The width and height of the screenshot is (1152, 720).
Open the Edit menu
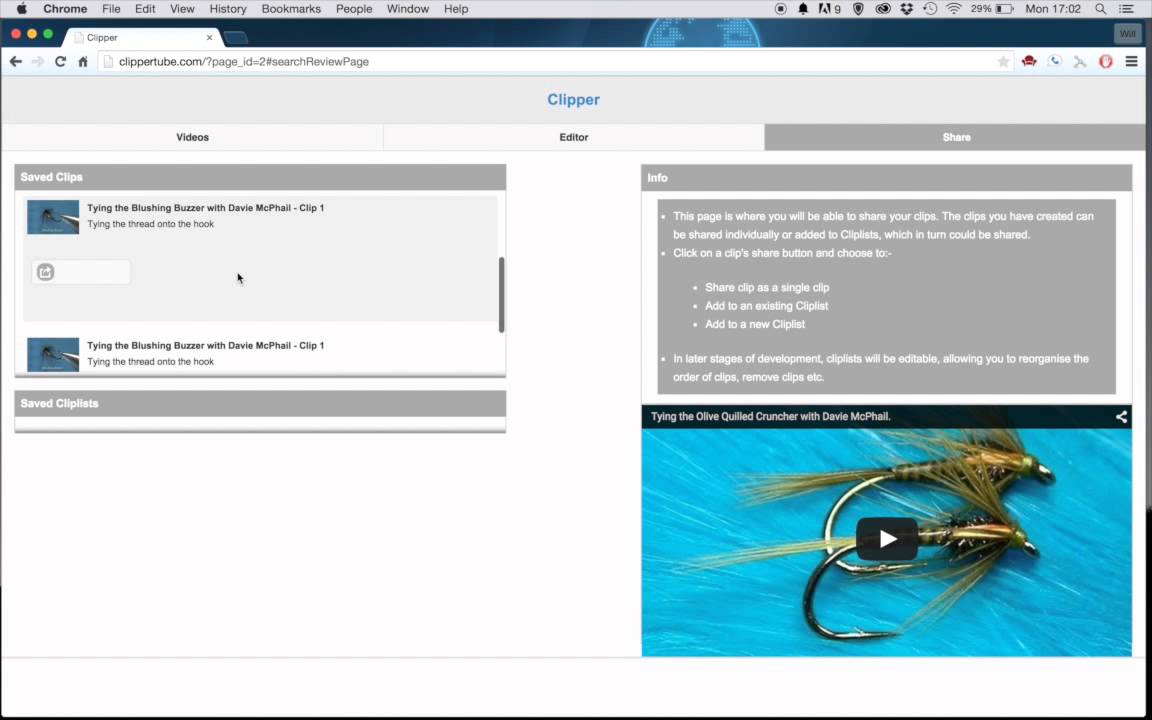click(145, 9)
